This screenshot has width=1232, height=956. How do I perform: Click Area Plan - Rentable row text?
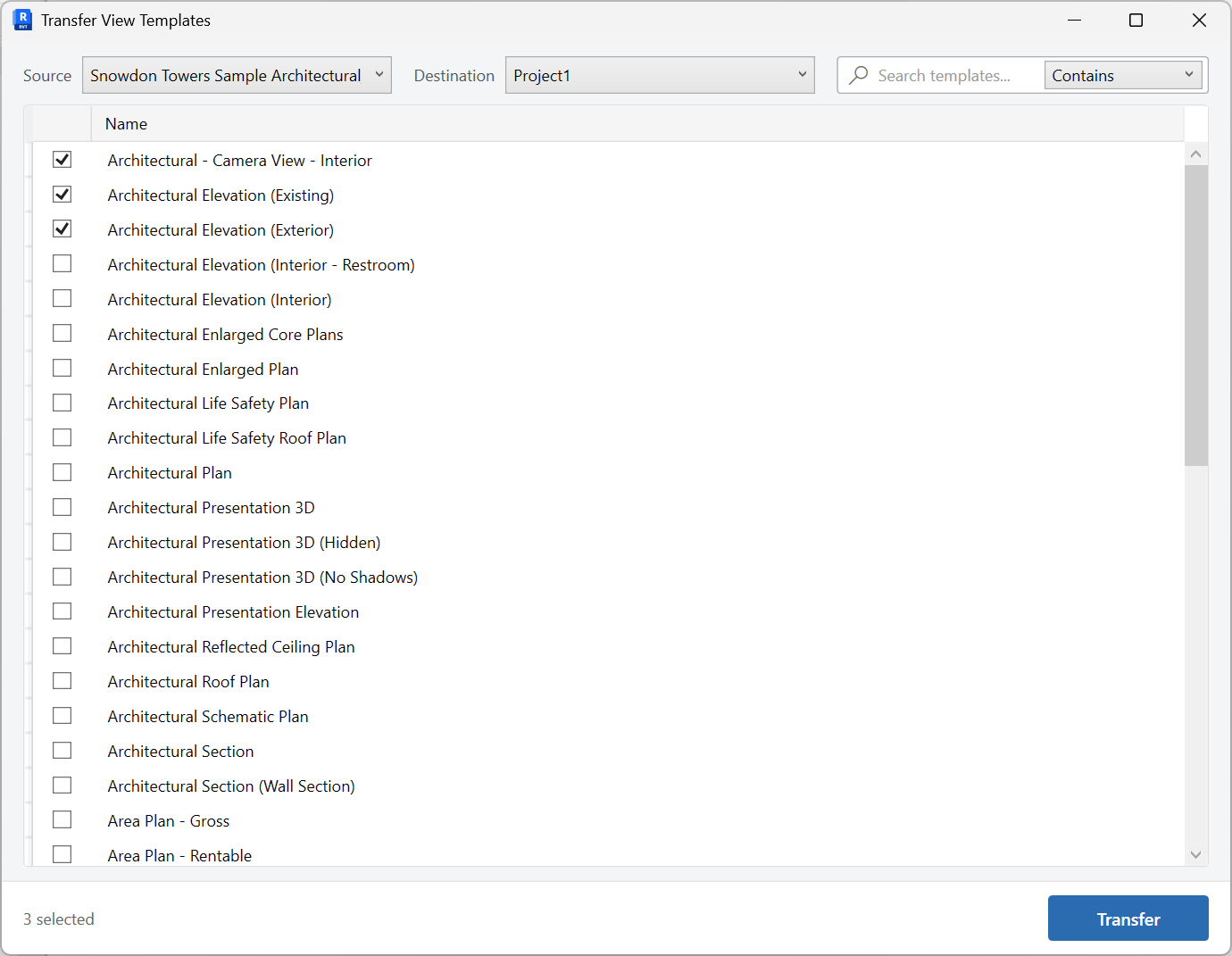point(179,856)
